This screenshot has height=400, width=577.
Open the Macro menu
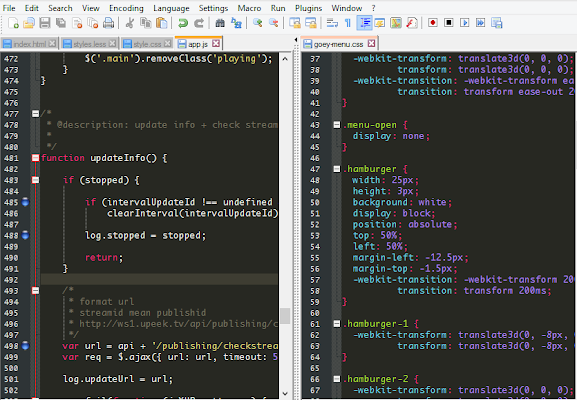click(x=249, y=8)
